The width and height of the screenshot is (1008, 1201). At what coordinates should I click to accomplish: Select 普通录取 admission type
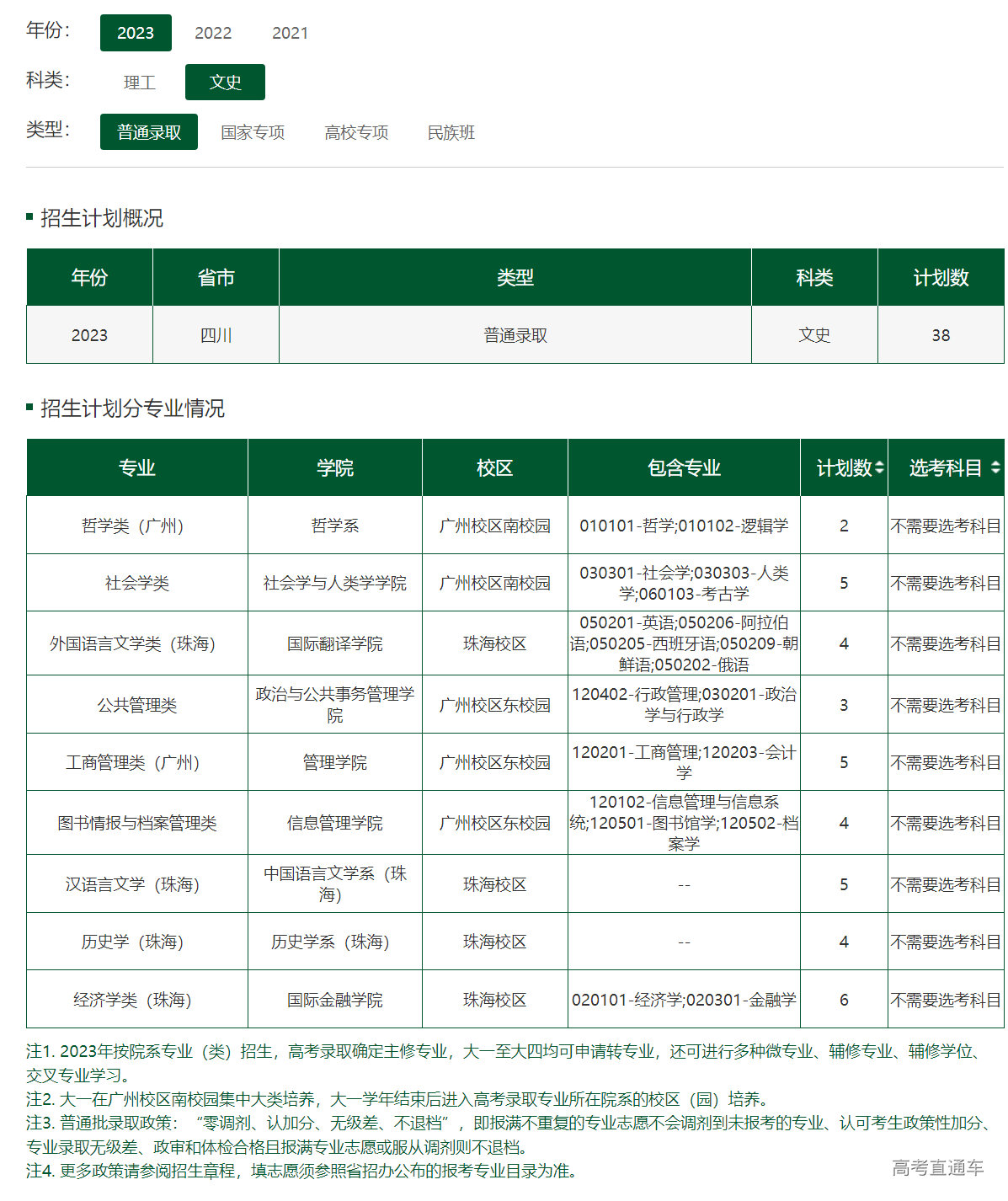point(149,132)
